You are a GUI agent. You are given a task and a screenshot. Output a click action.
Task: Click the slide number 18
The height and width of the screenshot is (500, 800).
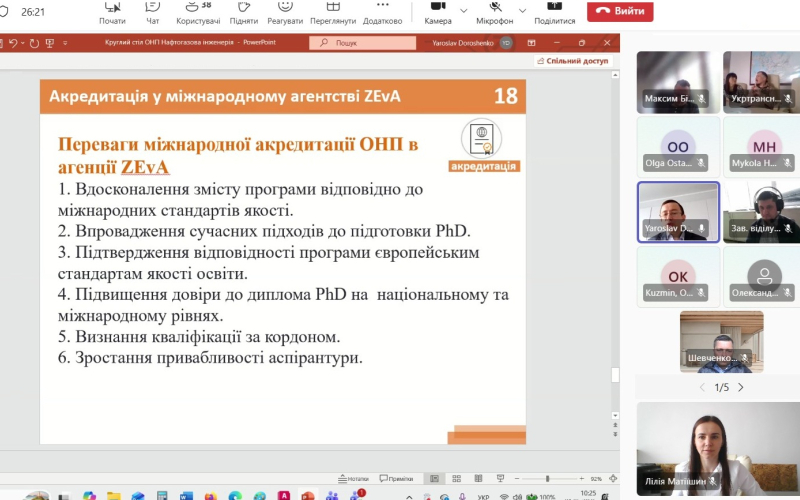pyautogui.click(x=505, y=96)
